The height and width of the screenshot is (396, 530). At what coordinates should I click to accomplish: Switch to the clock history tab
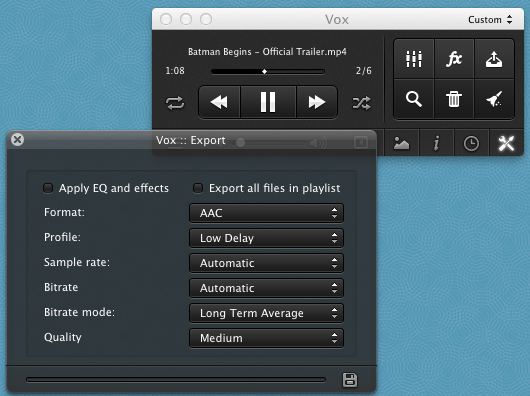(471, 143)
